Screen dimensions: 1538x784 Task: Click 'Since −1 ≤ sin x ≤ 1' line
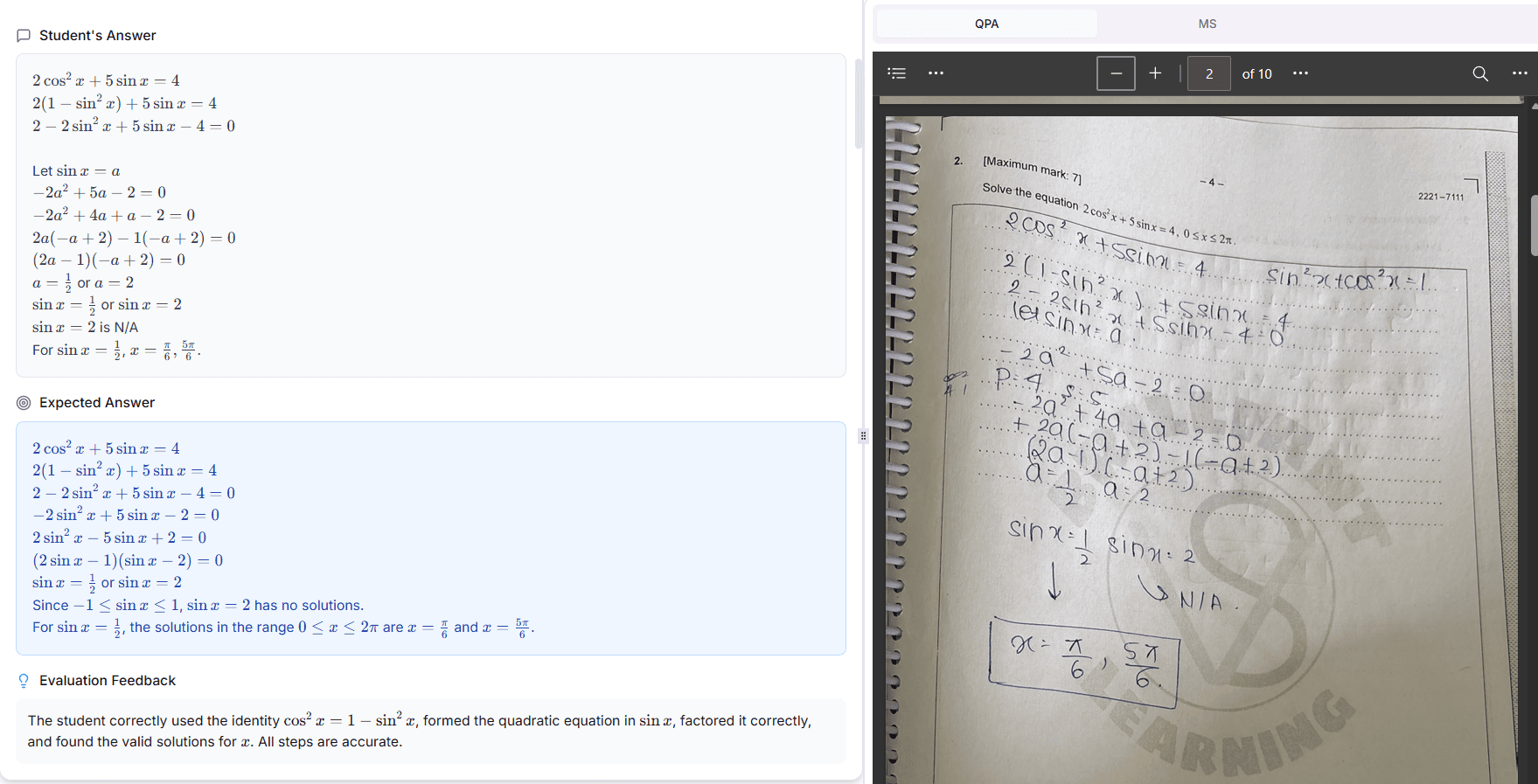point(198,606)
